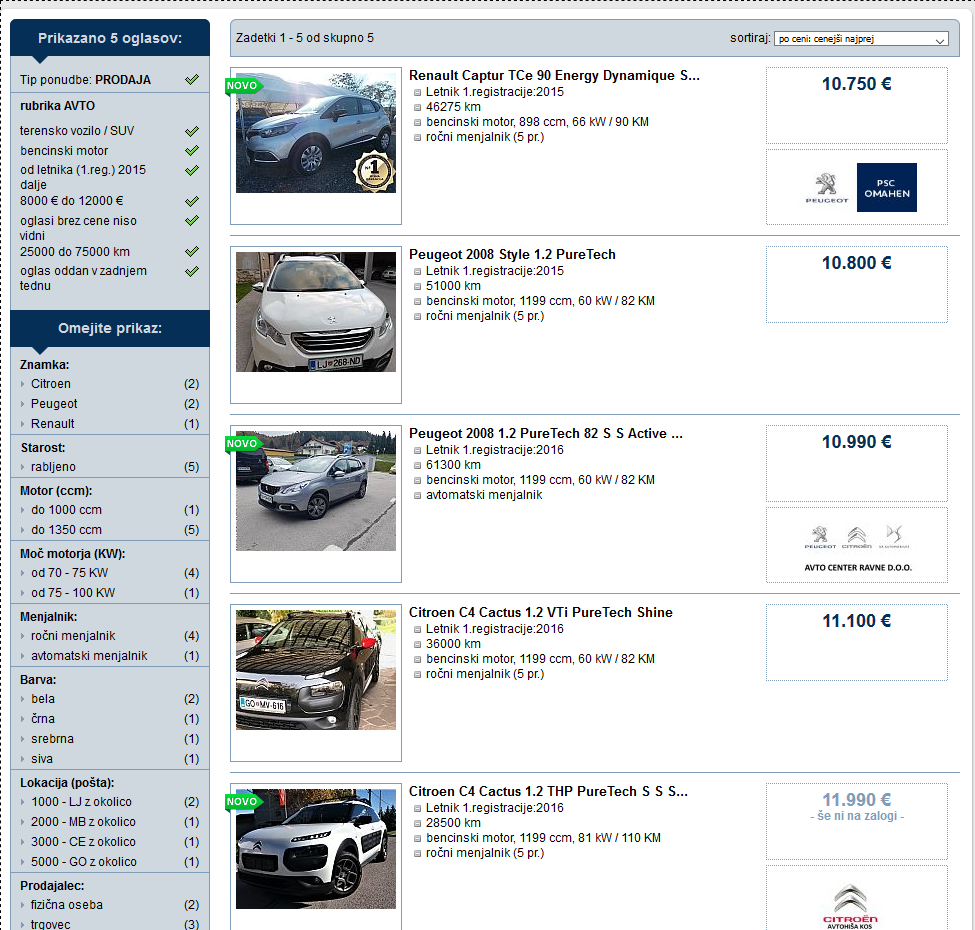Viewport: 975px width, 930px height.
Task: Open the sortiraj sorting dropdown
Action: (x=861, y=39)
